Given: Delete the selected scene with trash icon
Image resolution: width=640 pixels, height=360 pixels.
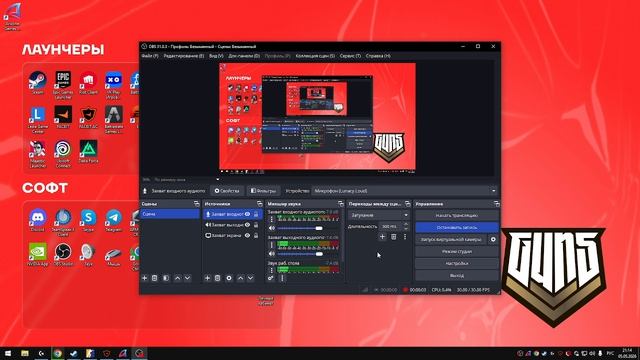Looking at the screenshot, I should [155, 278].
